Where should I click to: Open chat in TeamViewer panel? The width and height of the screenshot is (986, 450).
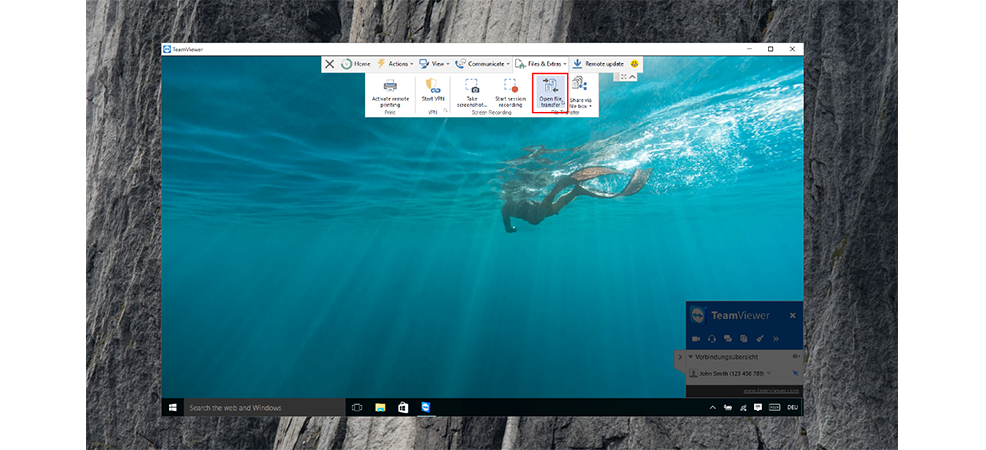click(x=728, y=339)
